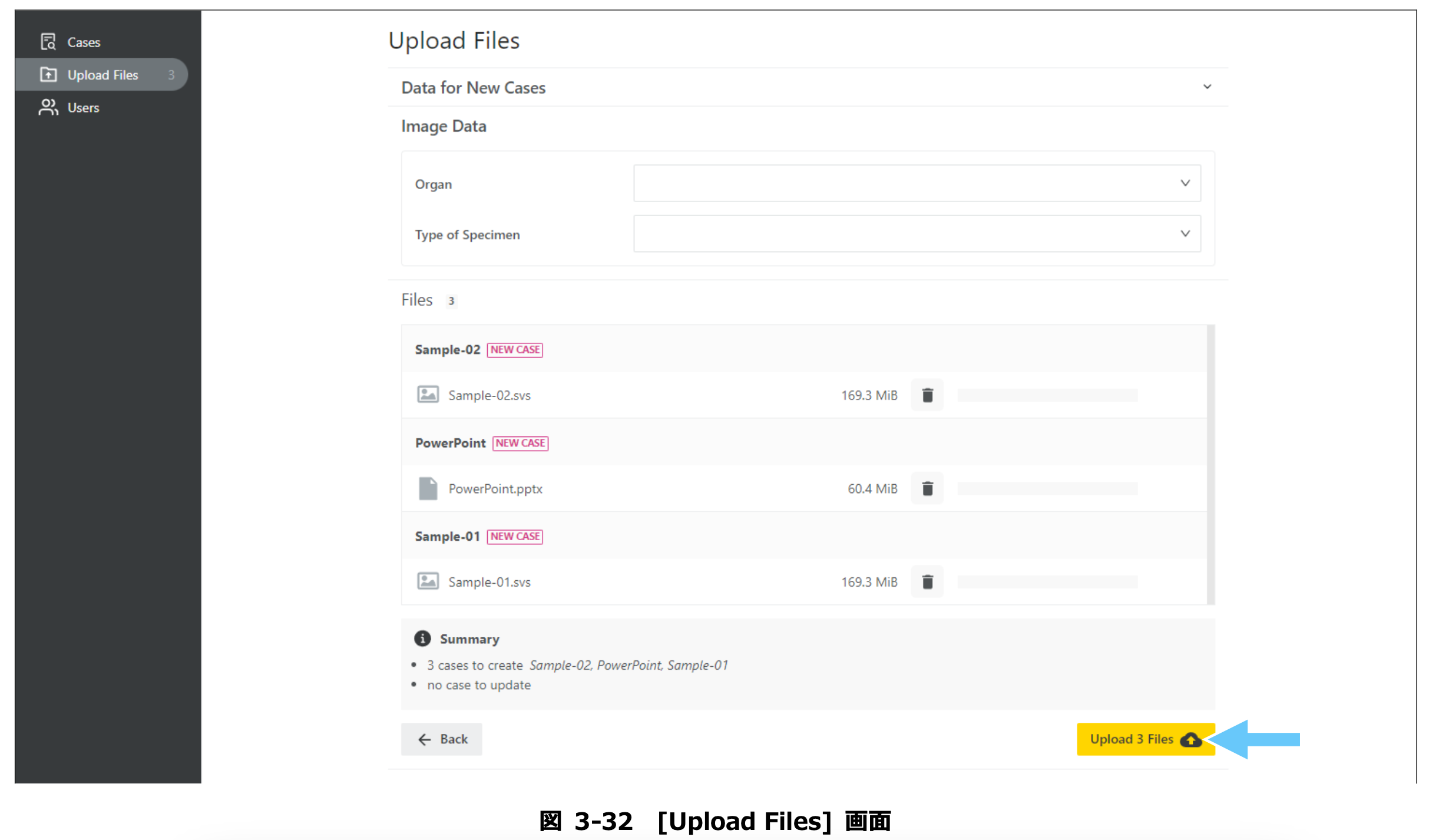Delete Sample-02.svs with trash icon
The height and width of the screenshot is (840, 1429).
coord(927,395)
